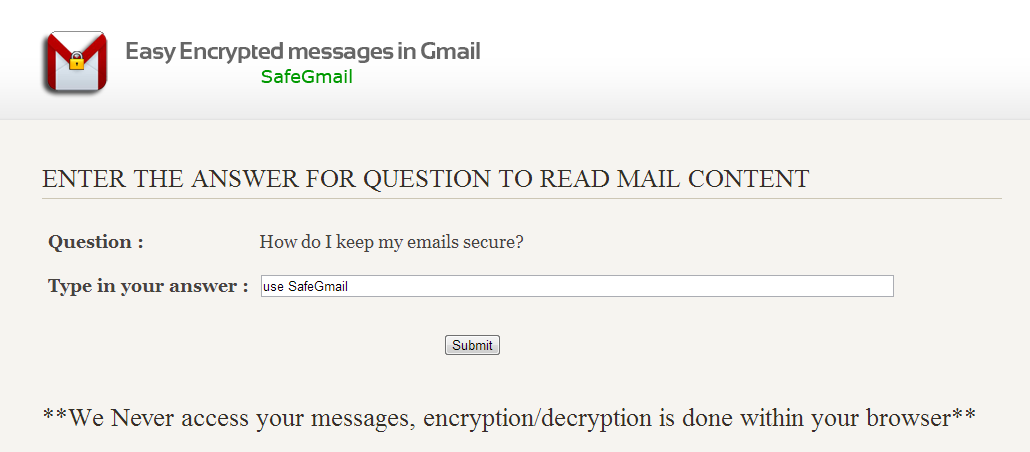Image resolution: width=1030 pixels, height=452 pixels.
Task: Click the "MAIL CONTENT" words in the heading
Action: 712,179
